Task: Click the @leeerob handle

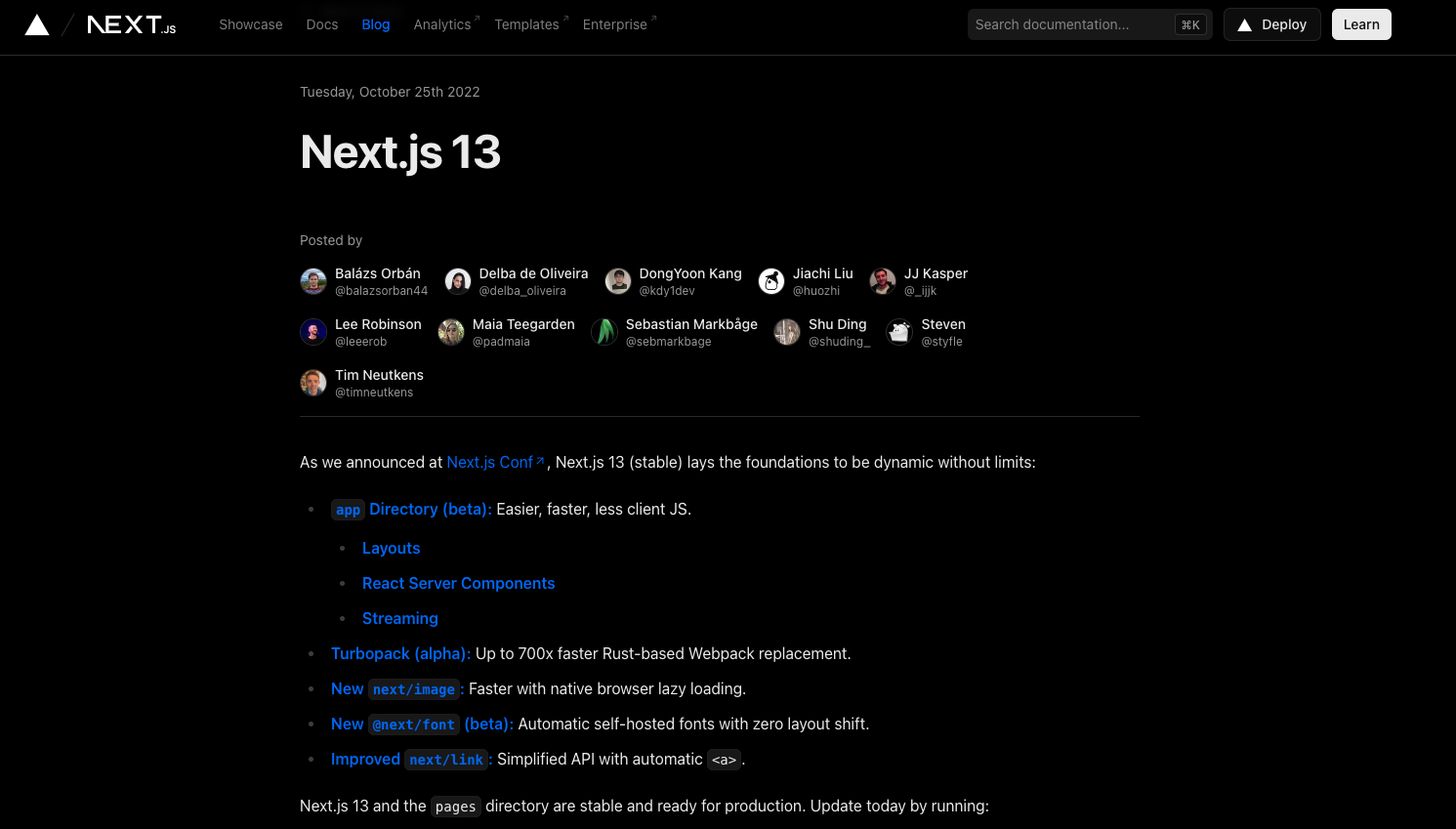Action: pos(361,342)
